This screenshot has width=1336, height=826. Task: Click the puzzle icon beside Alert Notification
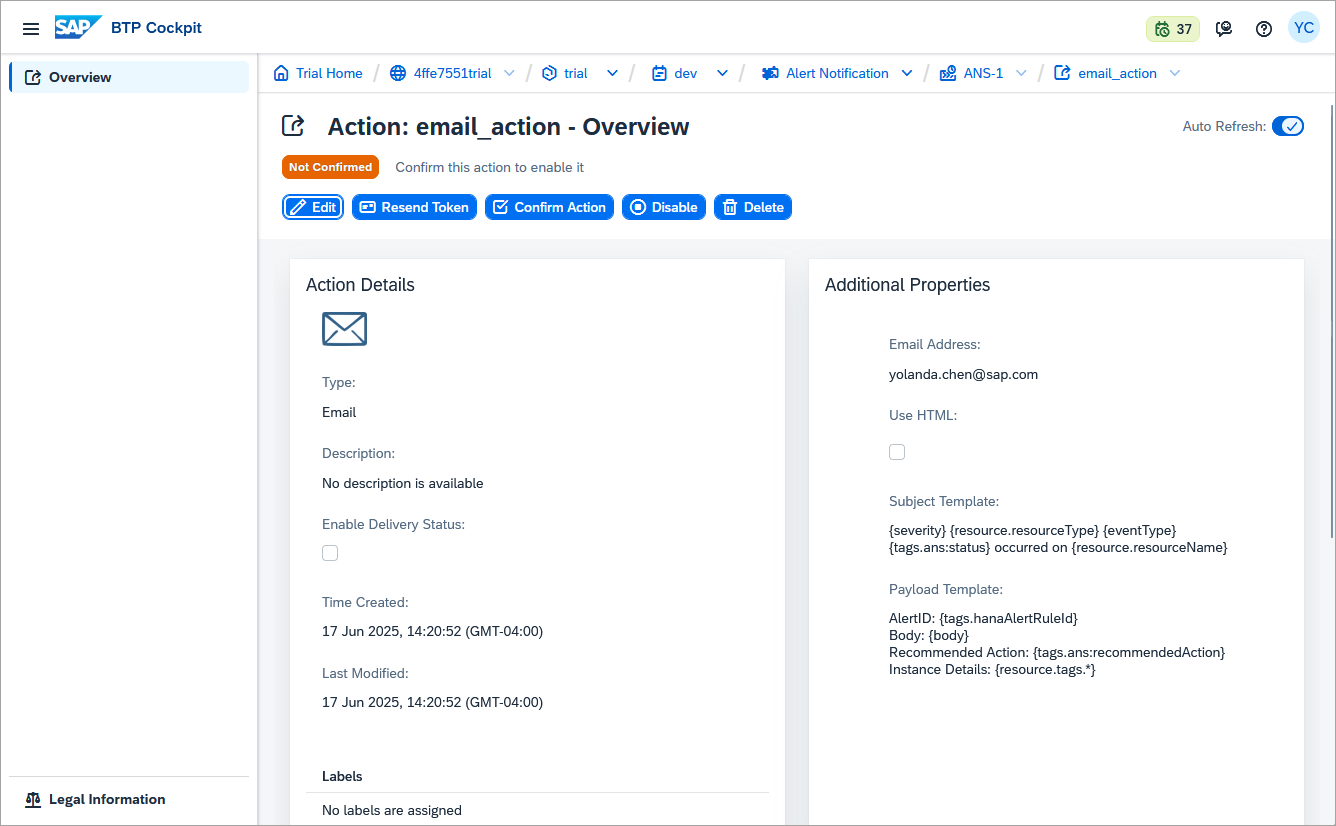770,73
